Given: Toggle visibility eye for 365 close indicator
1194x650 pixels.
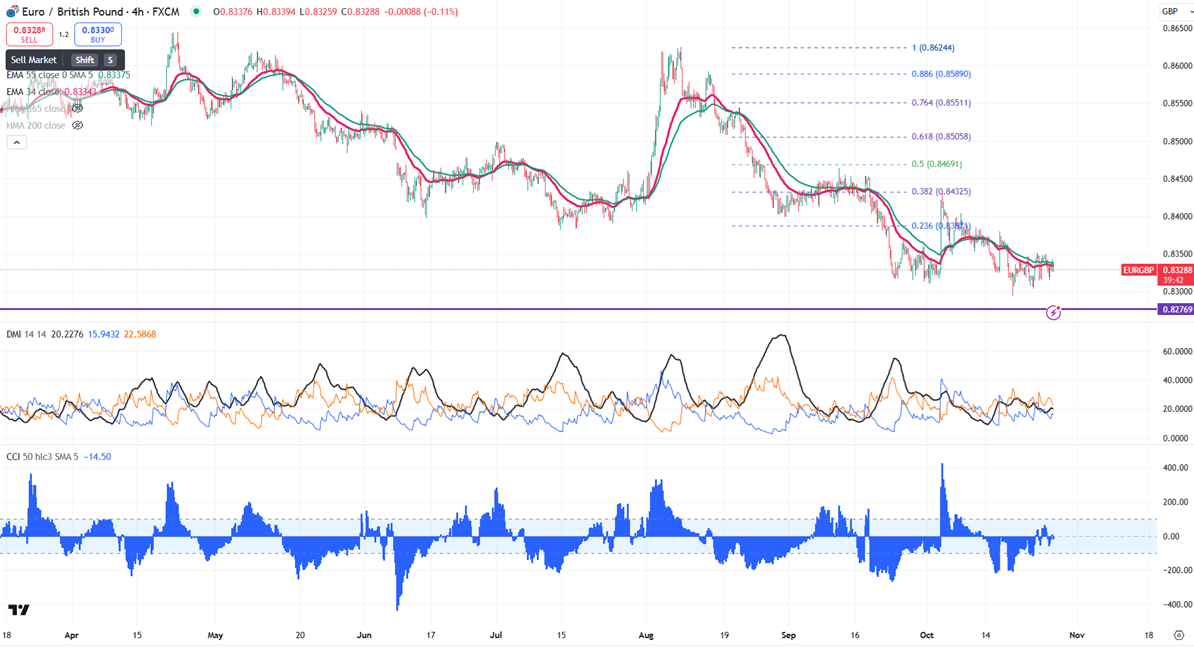Looking at the screenshot, I should coord(77,108).
